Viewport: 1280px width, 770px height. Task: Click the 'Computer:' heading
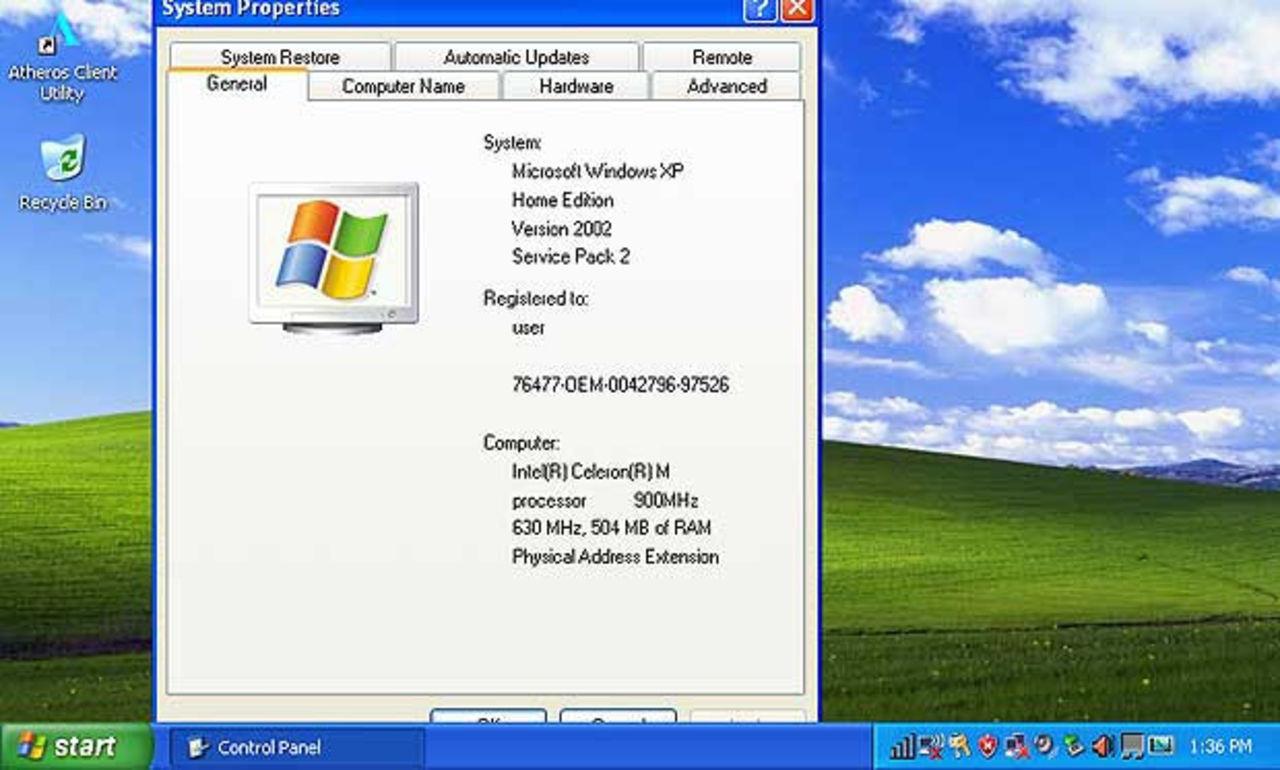point(521,443)
